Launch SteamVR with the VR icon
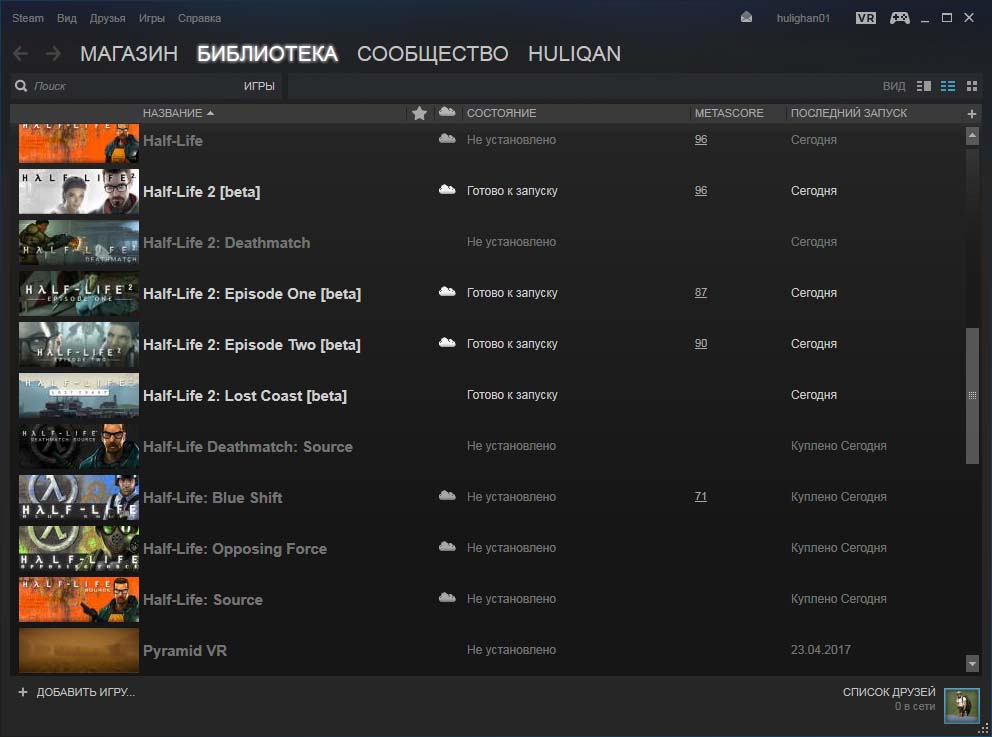The width and height of the screenshot is (992, 737). tap(866, 18)
